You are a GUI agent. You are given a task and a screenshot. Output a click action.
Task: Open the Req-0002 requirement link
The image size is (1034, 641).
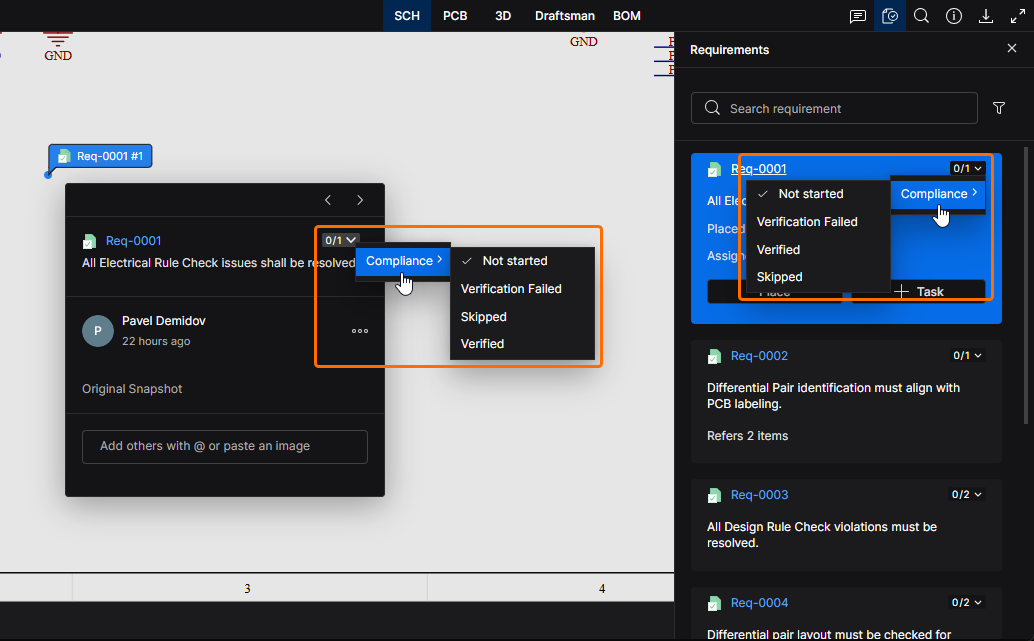tap(759, 356)
